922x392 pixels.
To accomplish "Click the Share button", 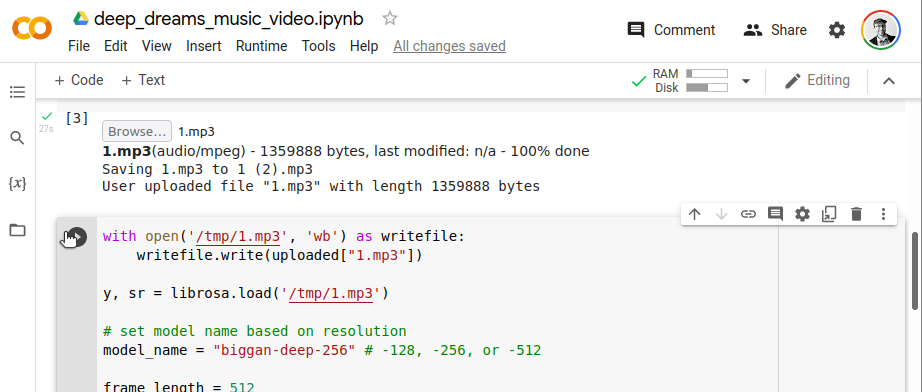I will coord(775,30).
